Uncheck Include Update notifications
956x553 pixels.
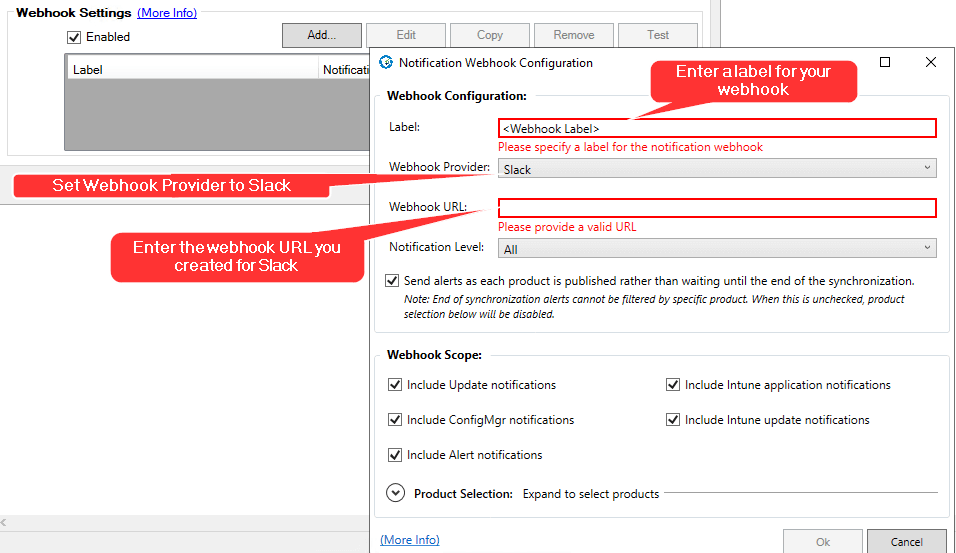[x=394, y=385]
